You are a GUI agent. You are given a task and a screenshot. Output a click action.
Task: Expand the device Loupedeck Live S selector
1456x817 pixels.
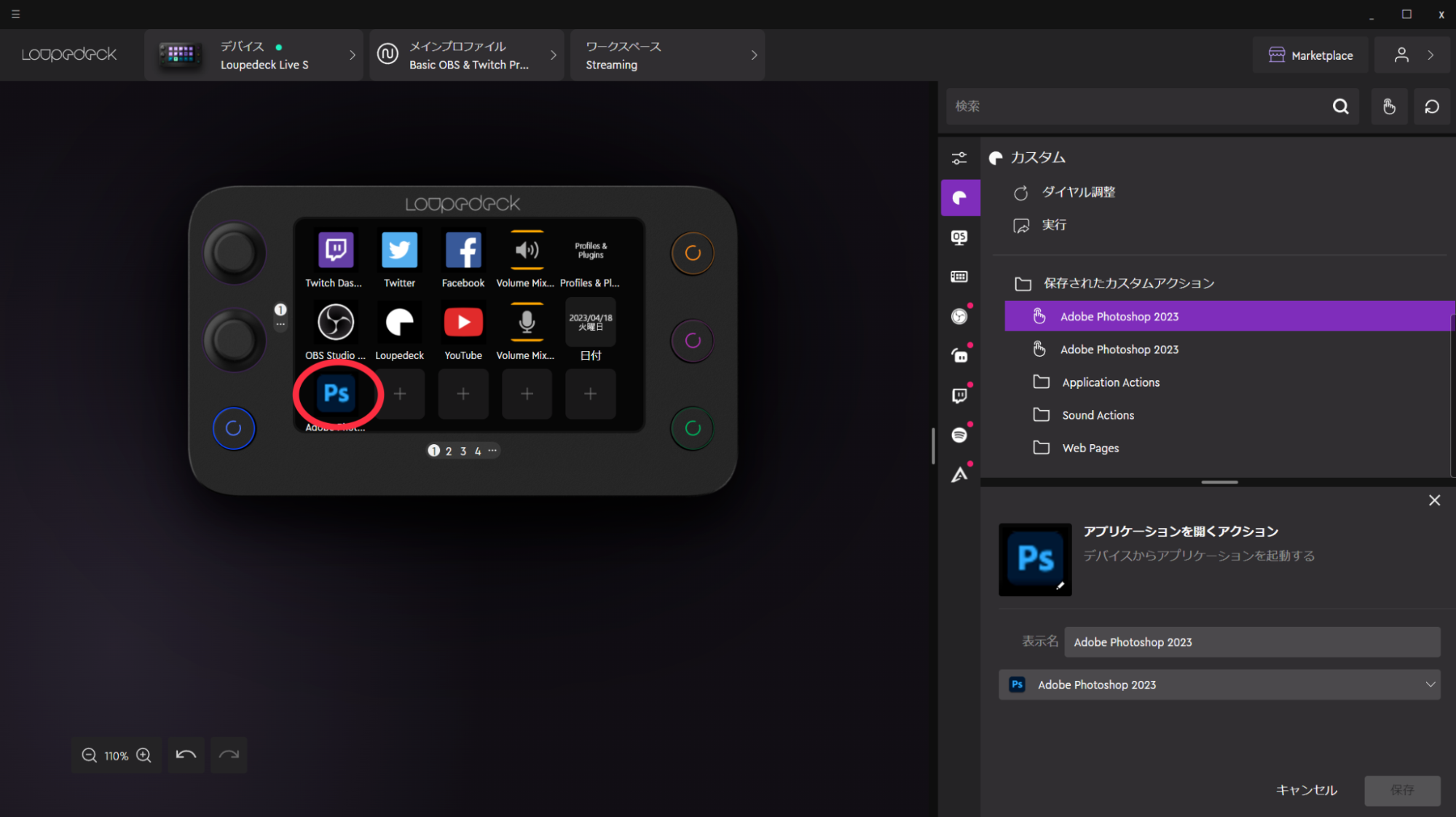(x=253, y=55)
